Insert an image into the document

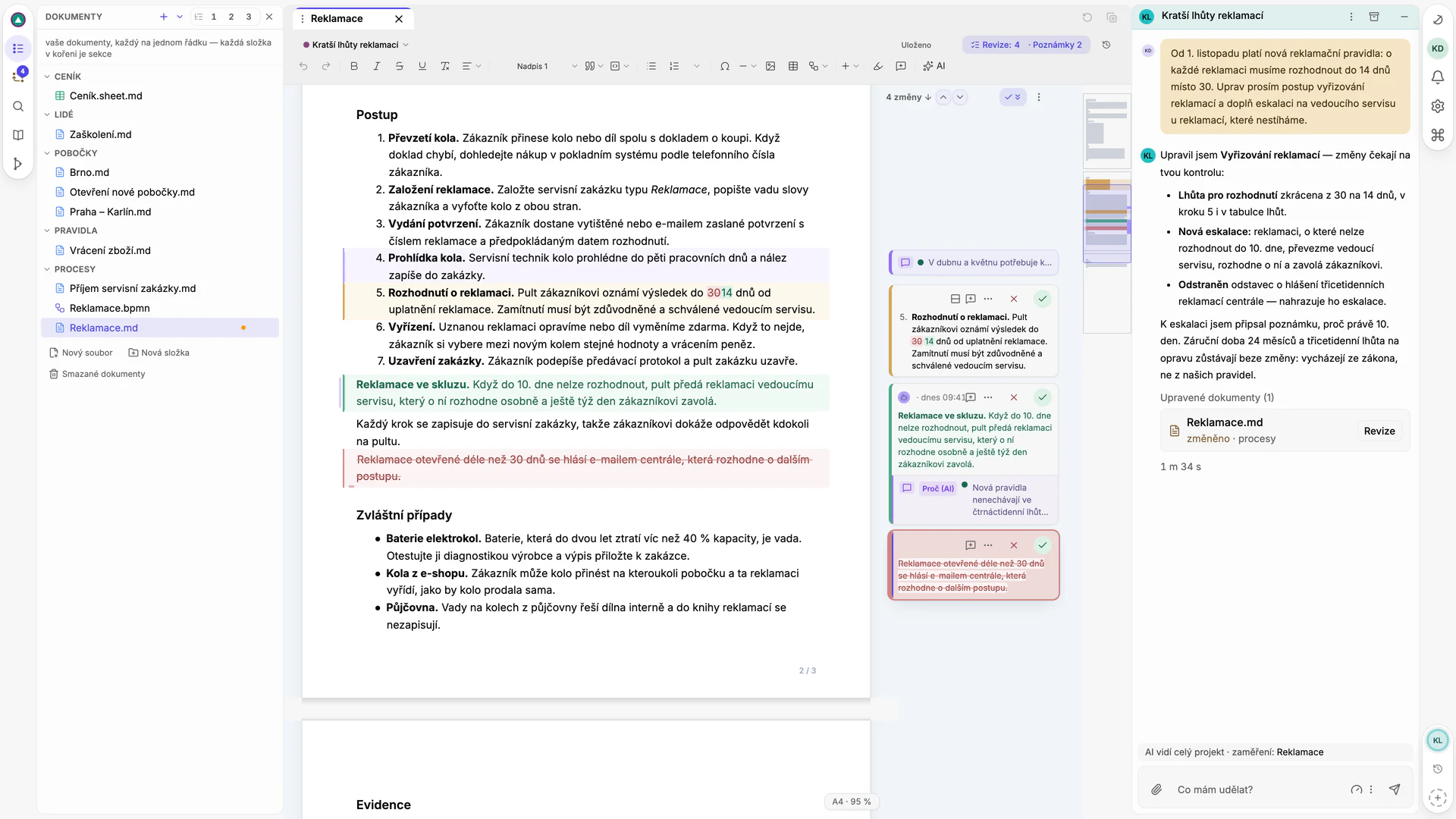point(770,67)
